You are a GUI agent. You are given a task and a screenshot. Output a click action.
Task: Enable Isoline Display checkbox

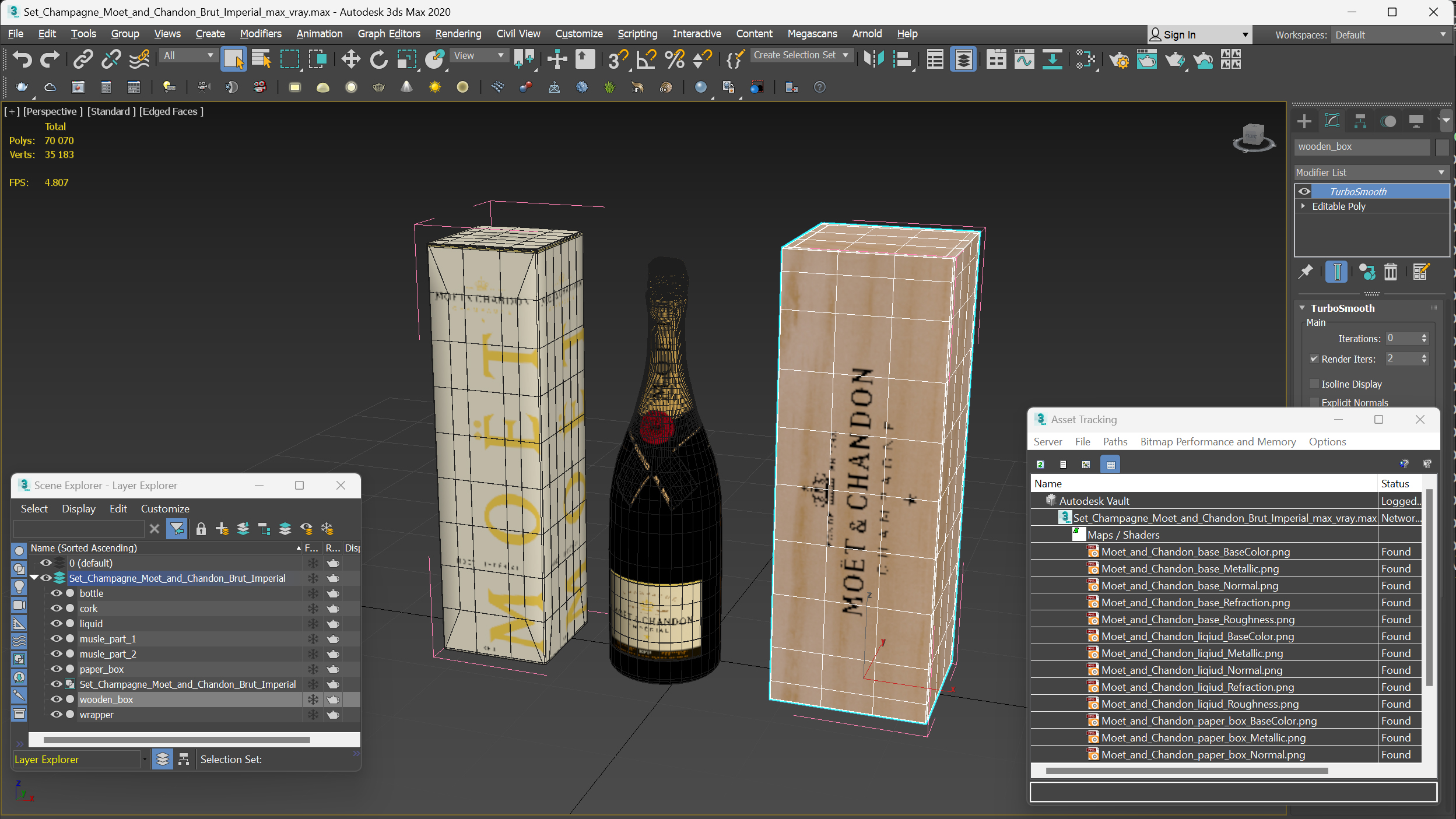pos(1314,384)
